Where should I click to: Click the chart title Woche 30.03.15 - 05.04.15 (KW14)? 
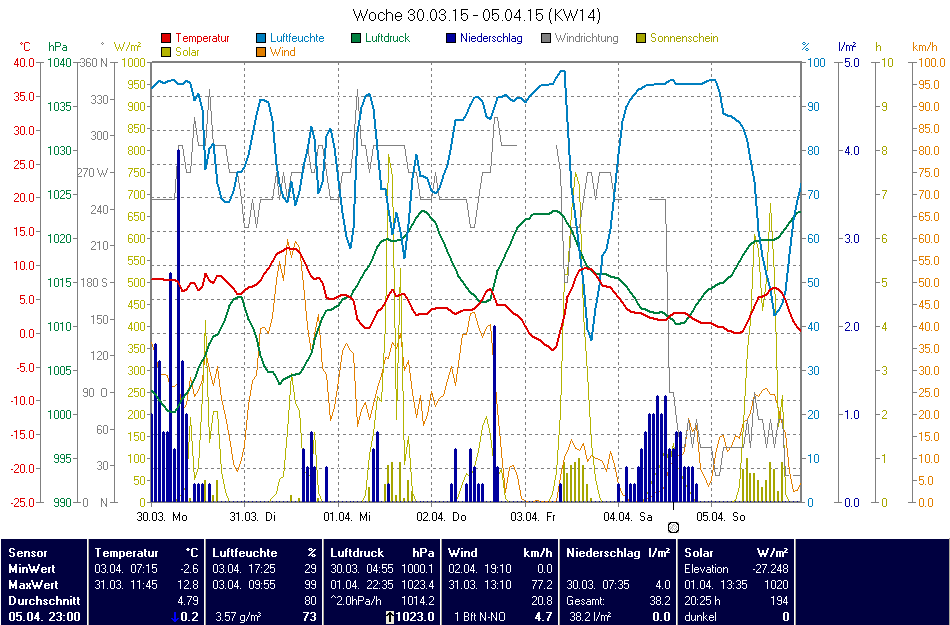[477, 15]
